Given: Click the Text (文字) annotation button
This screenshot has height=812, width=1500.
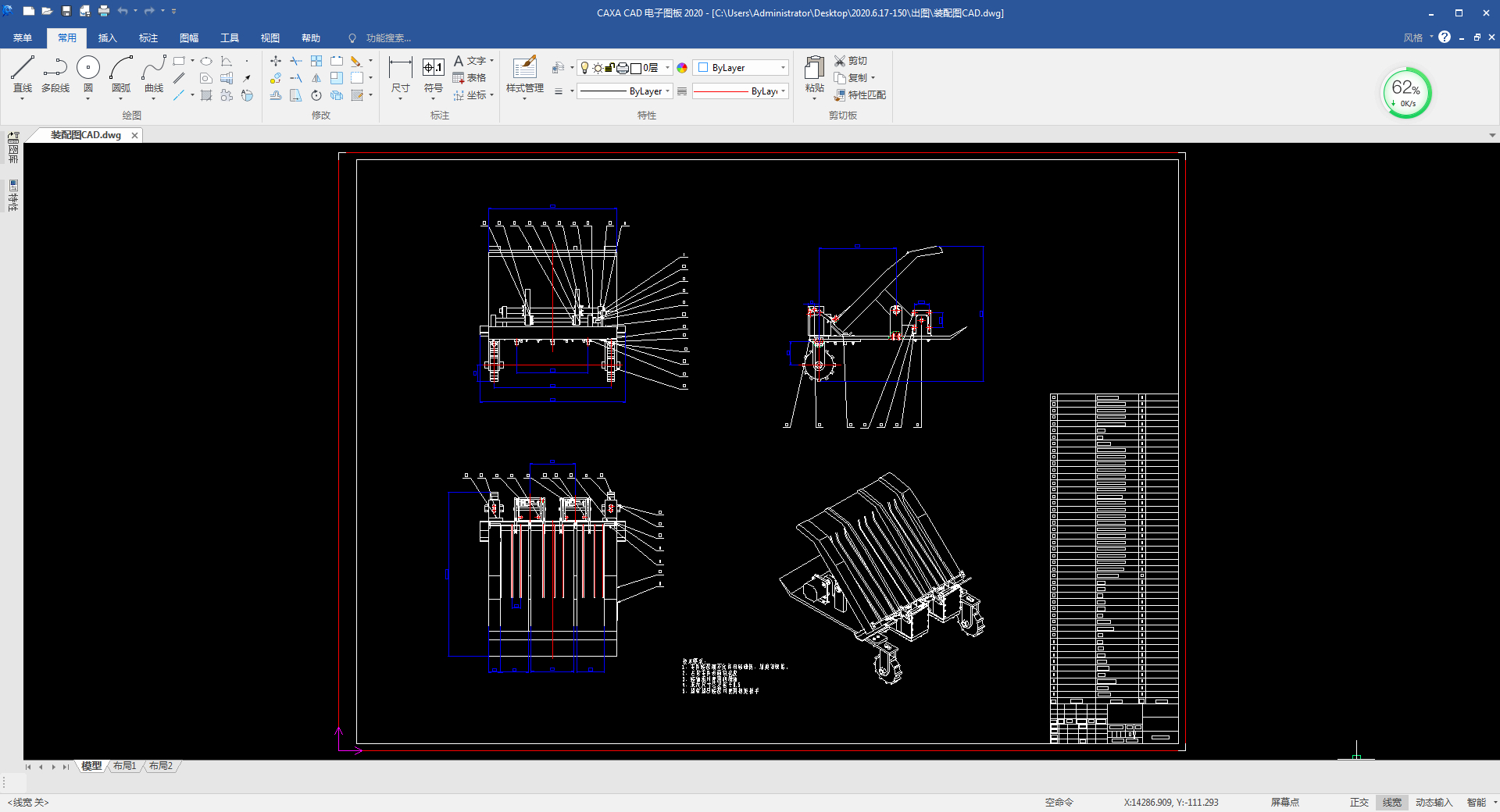Looking at the screenshot, I should (472, 61).
